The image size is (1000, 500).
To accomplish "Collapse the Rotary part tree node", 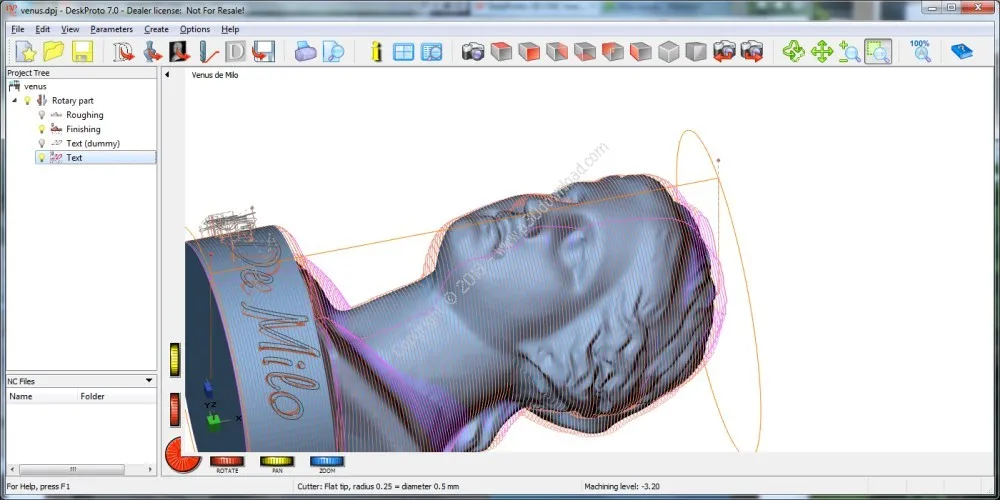I will click(x=14, y=101).
